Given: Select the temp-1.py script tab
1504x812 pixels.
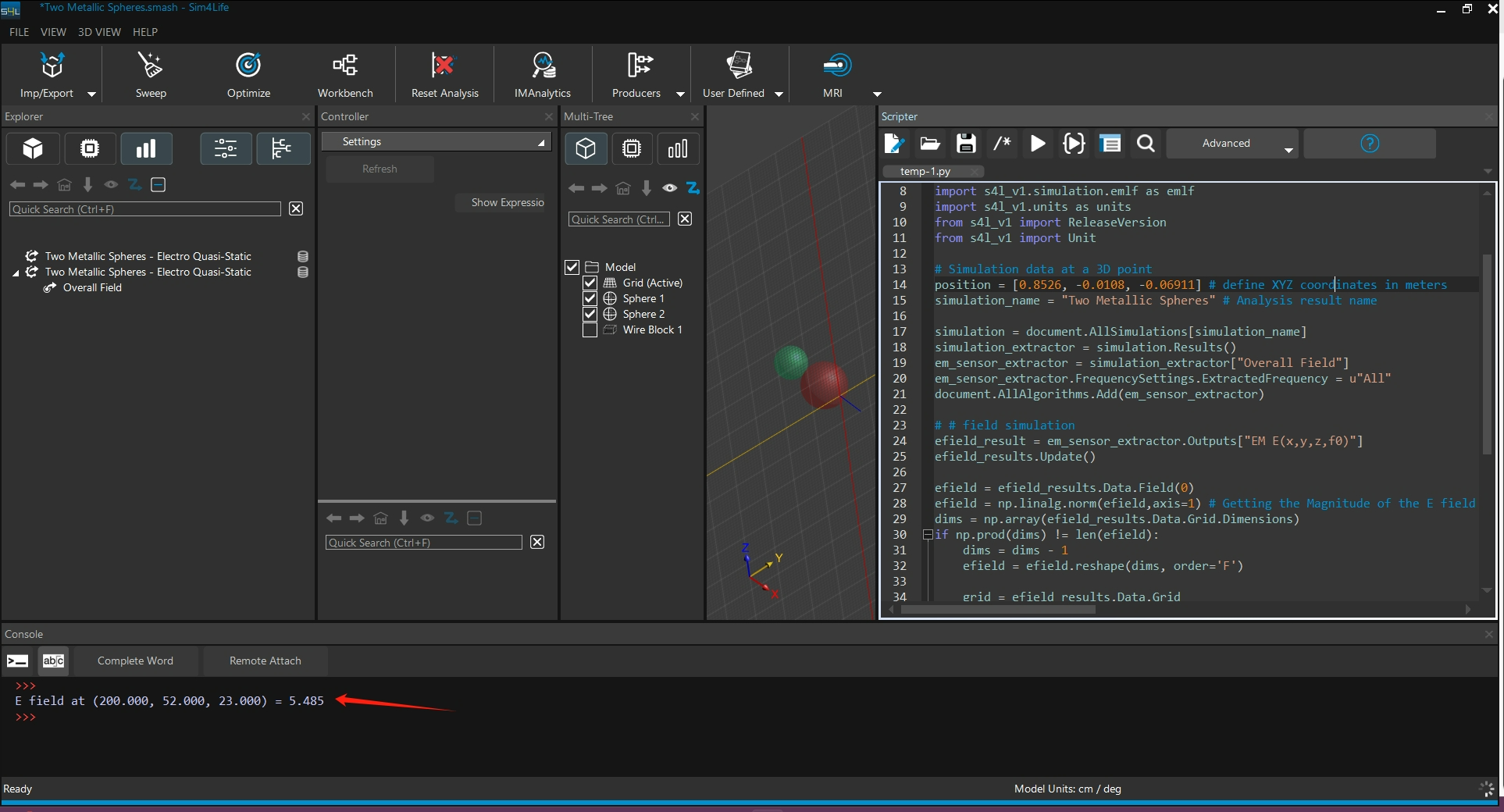Looking at the screenshot, I should point(925,172).
